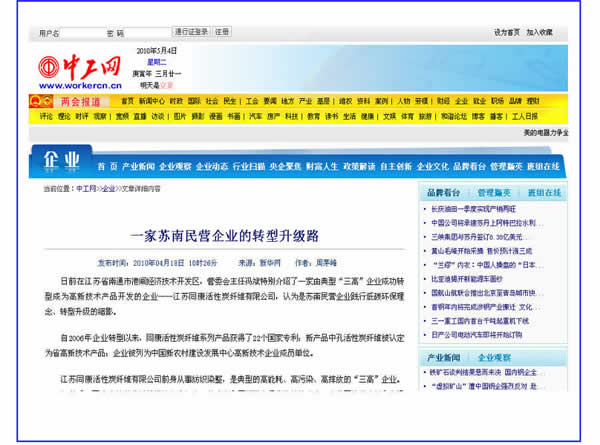600x445 pixels.
Task: Open 班组在线 in the blue navigation bar
Action: (x=543, y=166)
